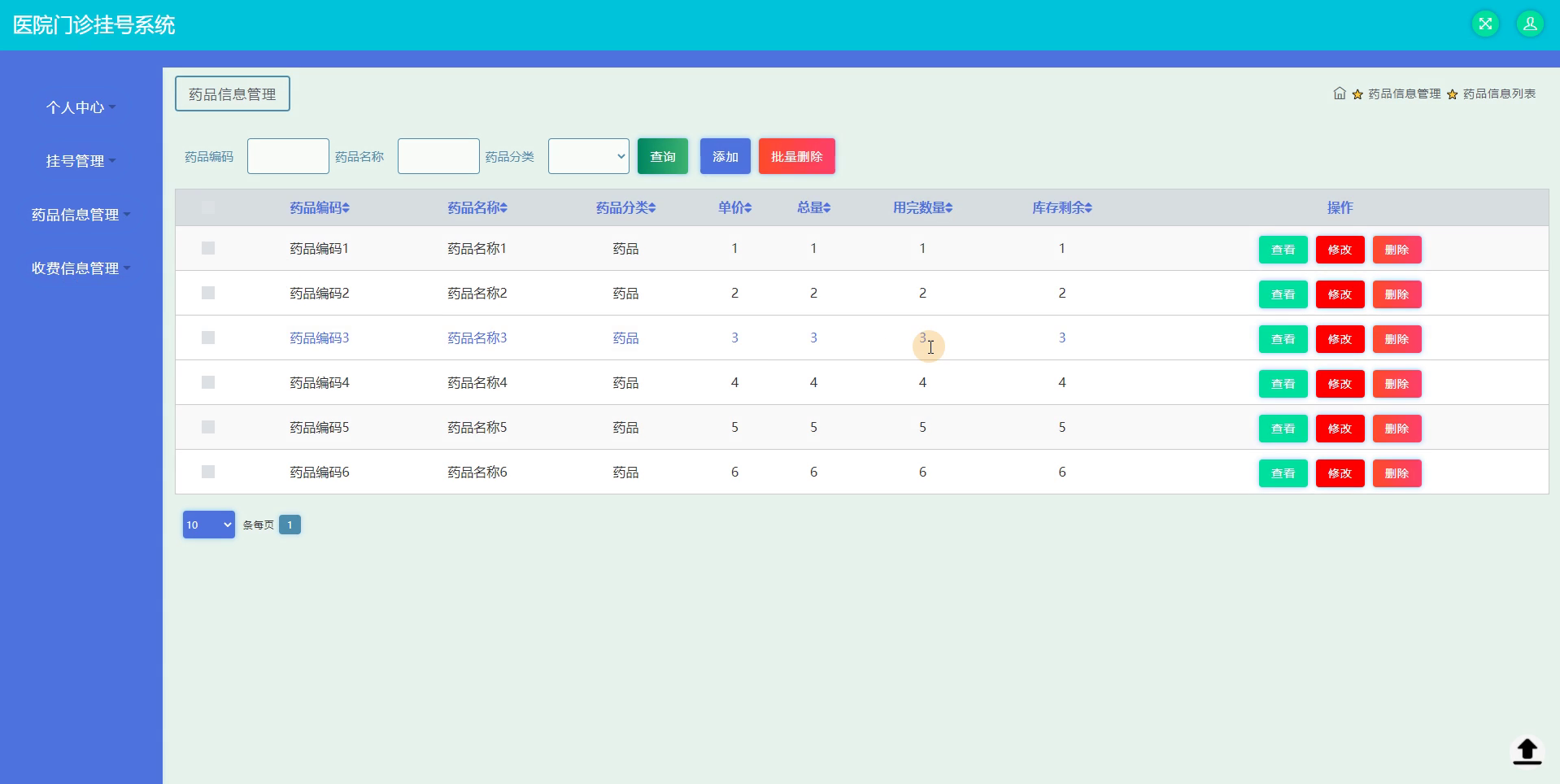Click 删除 for 药品编码5 row

[x=1397, y=429]
